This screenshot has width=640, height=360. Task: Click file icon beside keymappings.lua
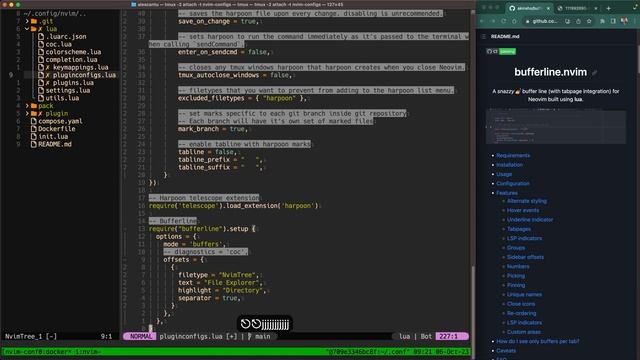(41, 67)
